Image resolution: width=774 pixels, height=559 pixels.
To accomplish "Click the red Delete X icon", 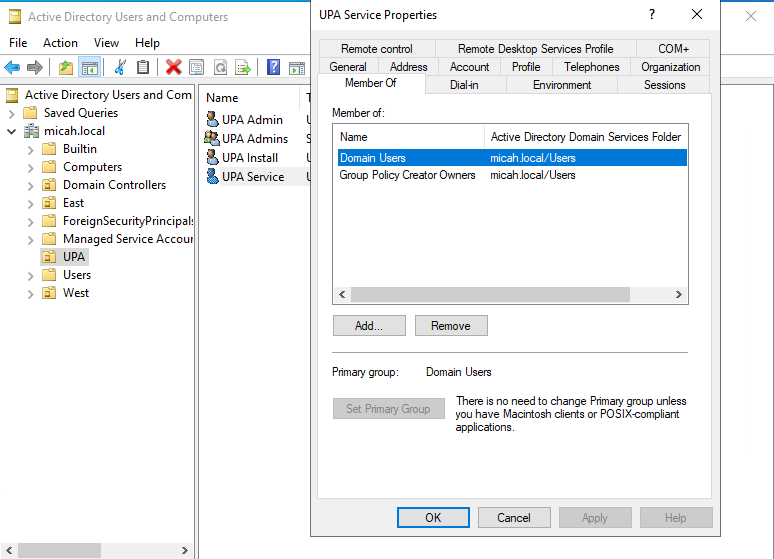I will pyautogui.click(x=173, y=67).
